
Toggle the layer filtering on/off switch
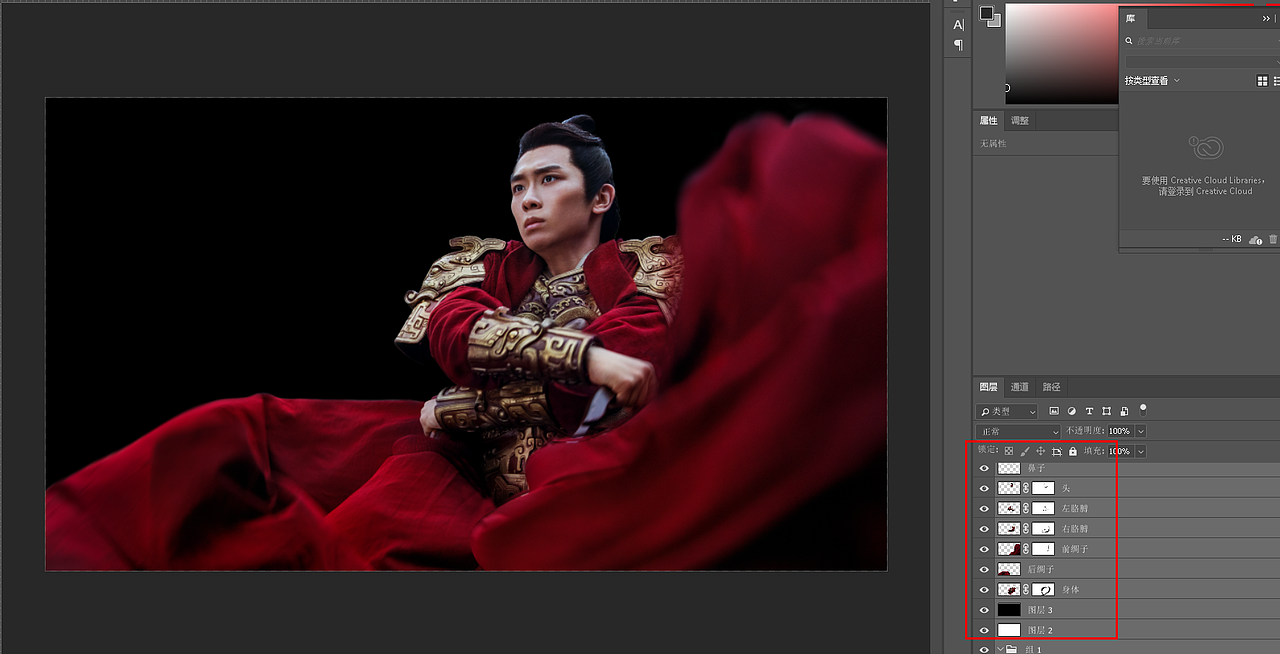click(1143, 409)
